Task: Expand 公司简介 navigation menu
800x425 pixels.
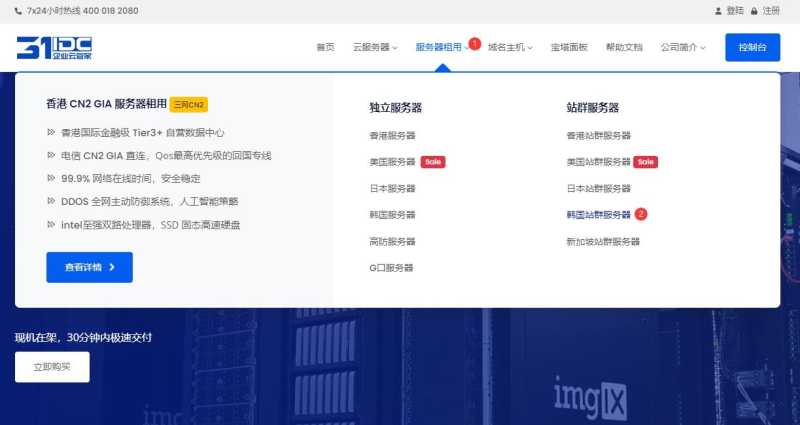Action: (x=683, y=47)
